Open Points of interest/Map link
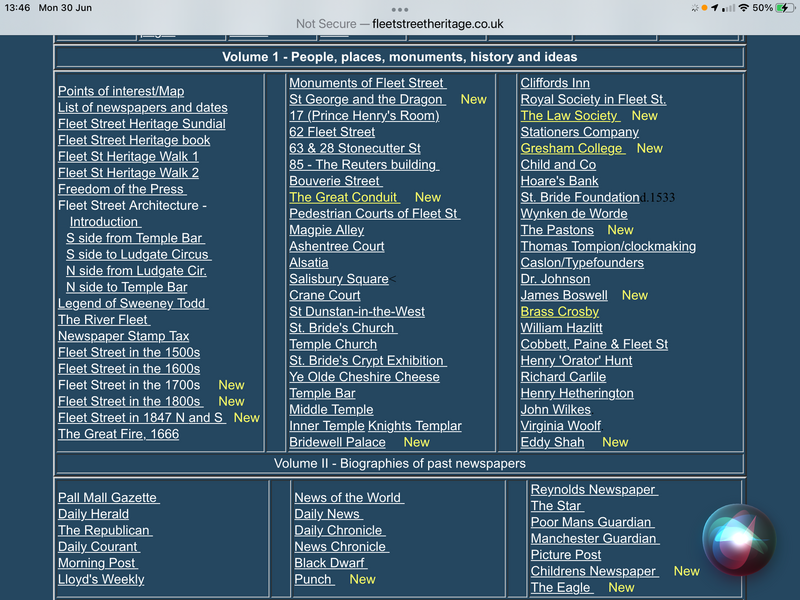Viewport: 800px width, 600px height. 121,91
